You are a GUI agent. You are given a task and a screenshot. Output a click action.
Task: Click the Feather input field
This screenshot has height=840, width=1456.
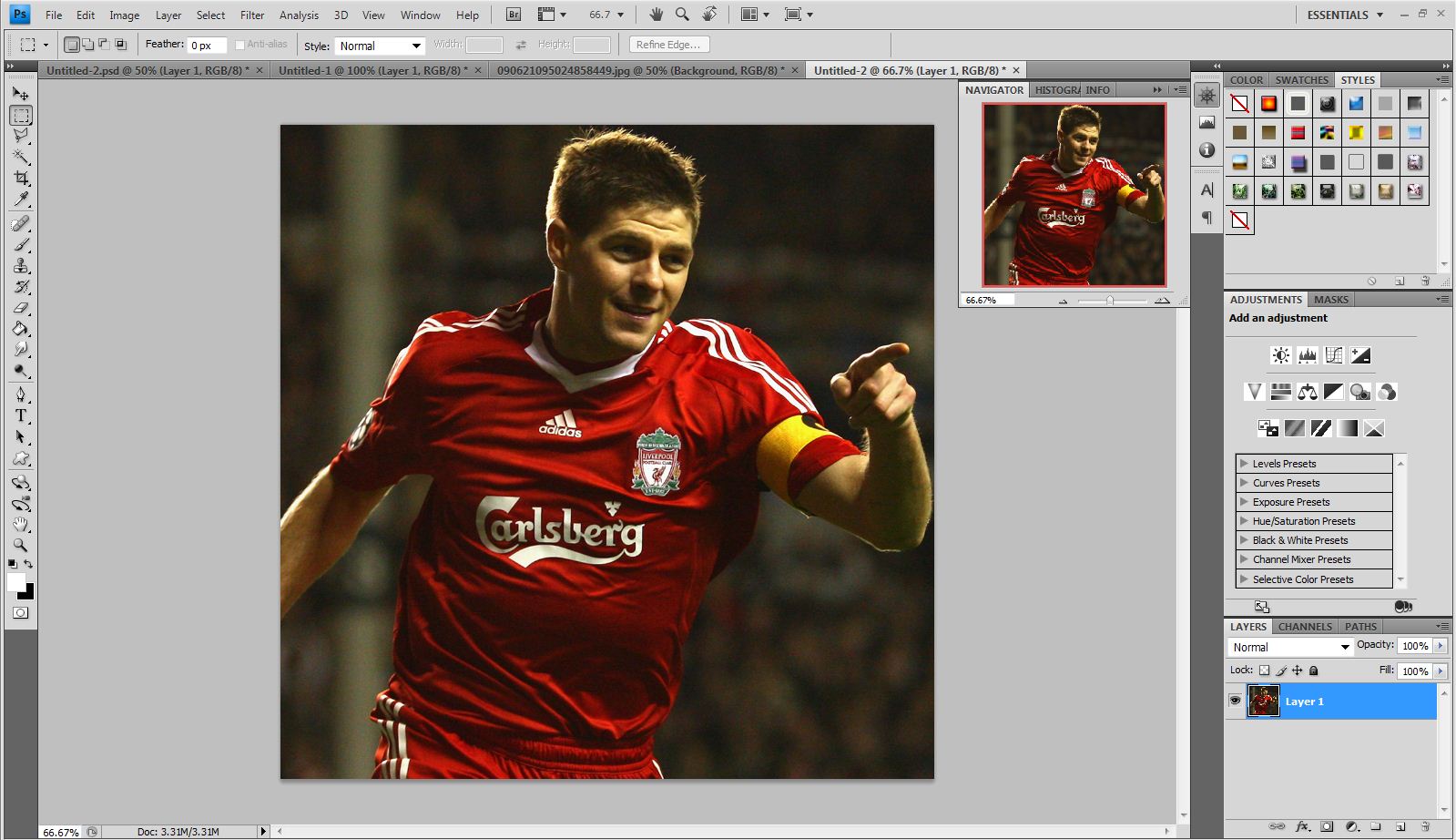pyautogui.click(x=207, y=45)
